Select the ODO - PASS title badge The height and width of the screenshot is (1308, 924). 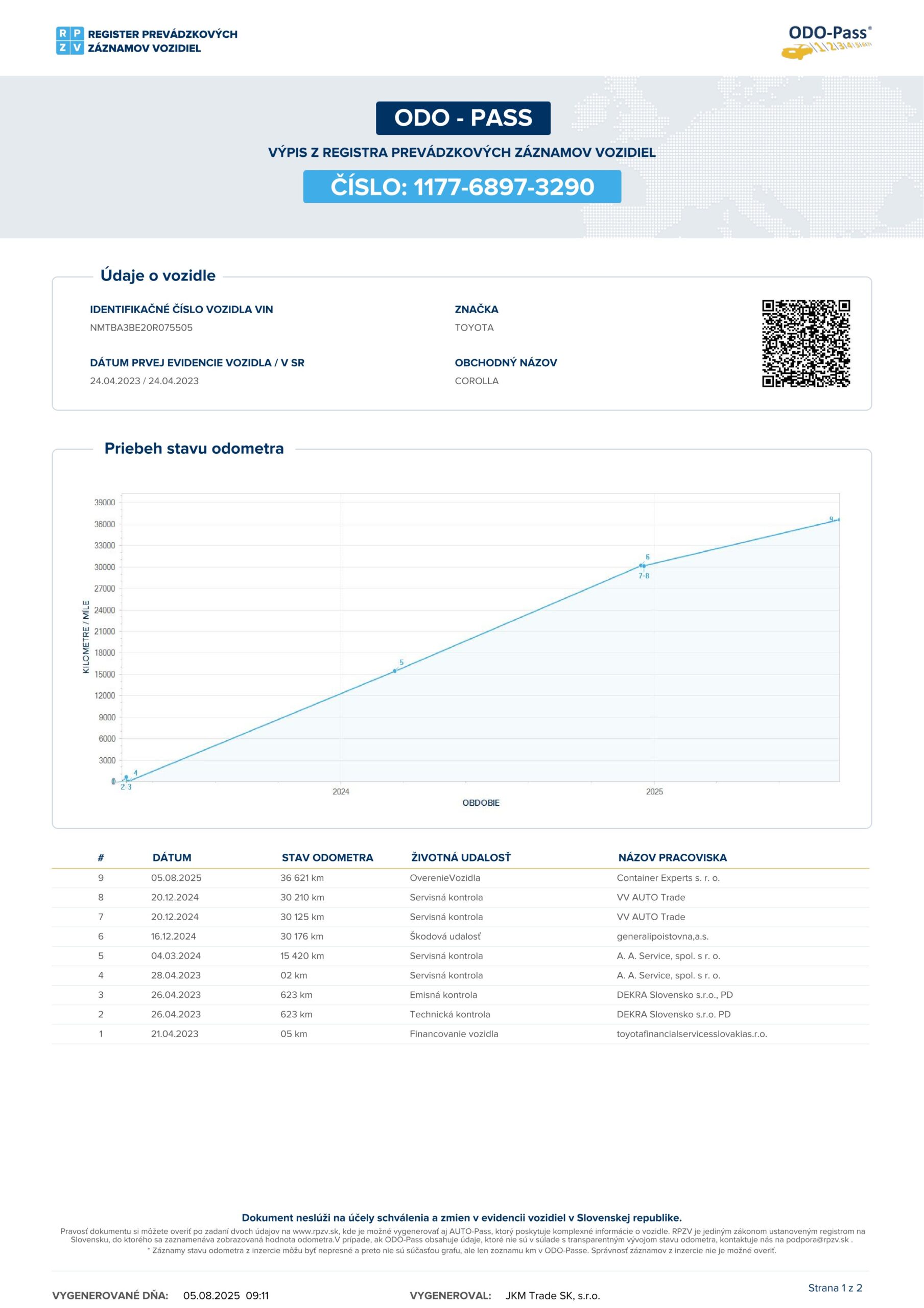click(463, 118)
